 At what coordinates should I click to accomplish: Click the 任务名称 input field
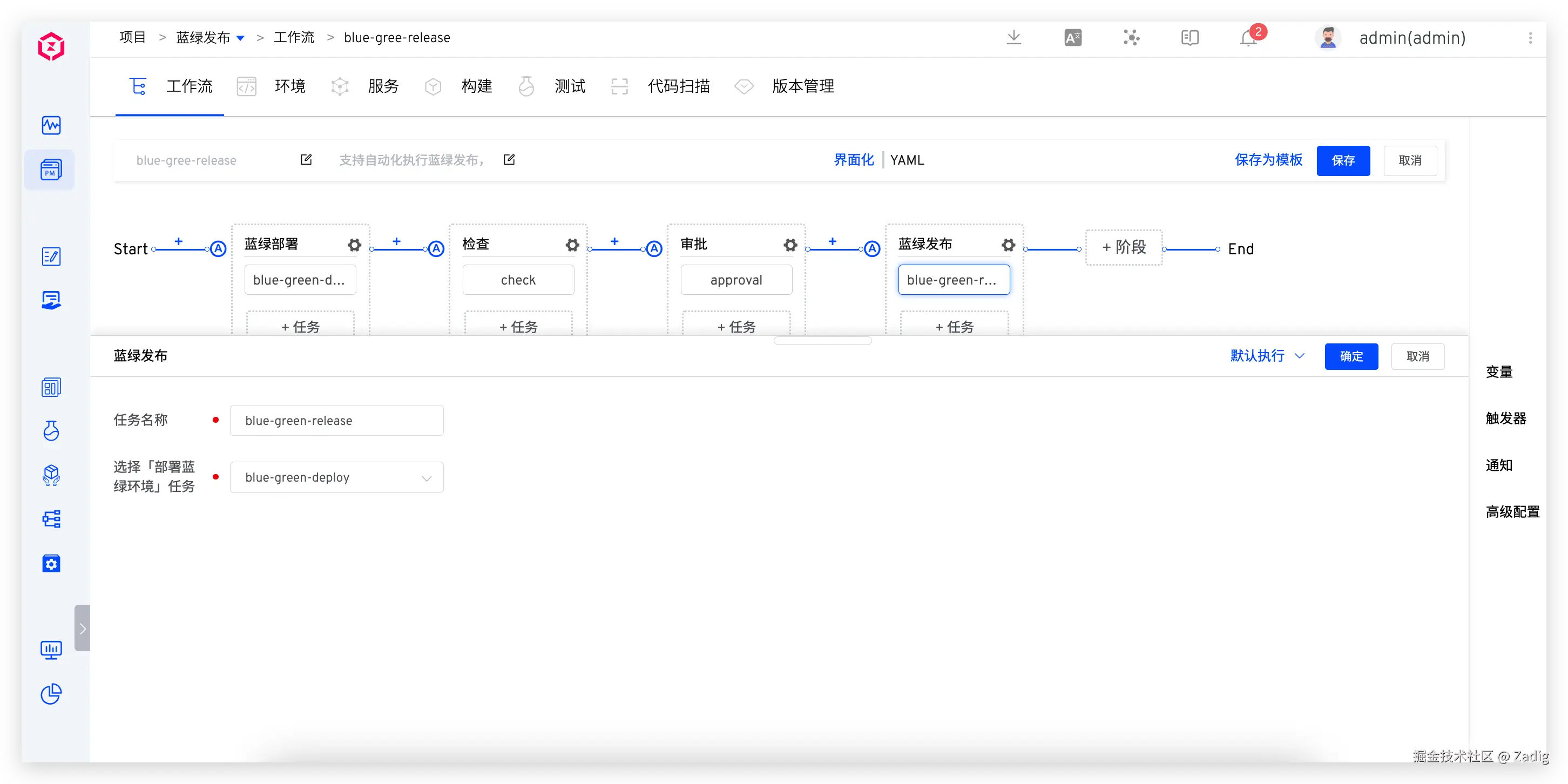click(336, 421)
